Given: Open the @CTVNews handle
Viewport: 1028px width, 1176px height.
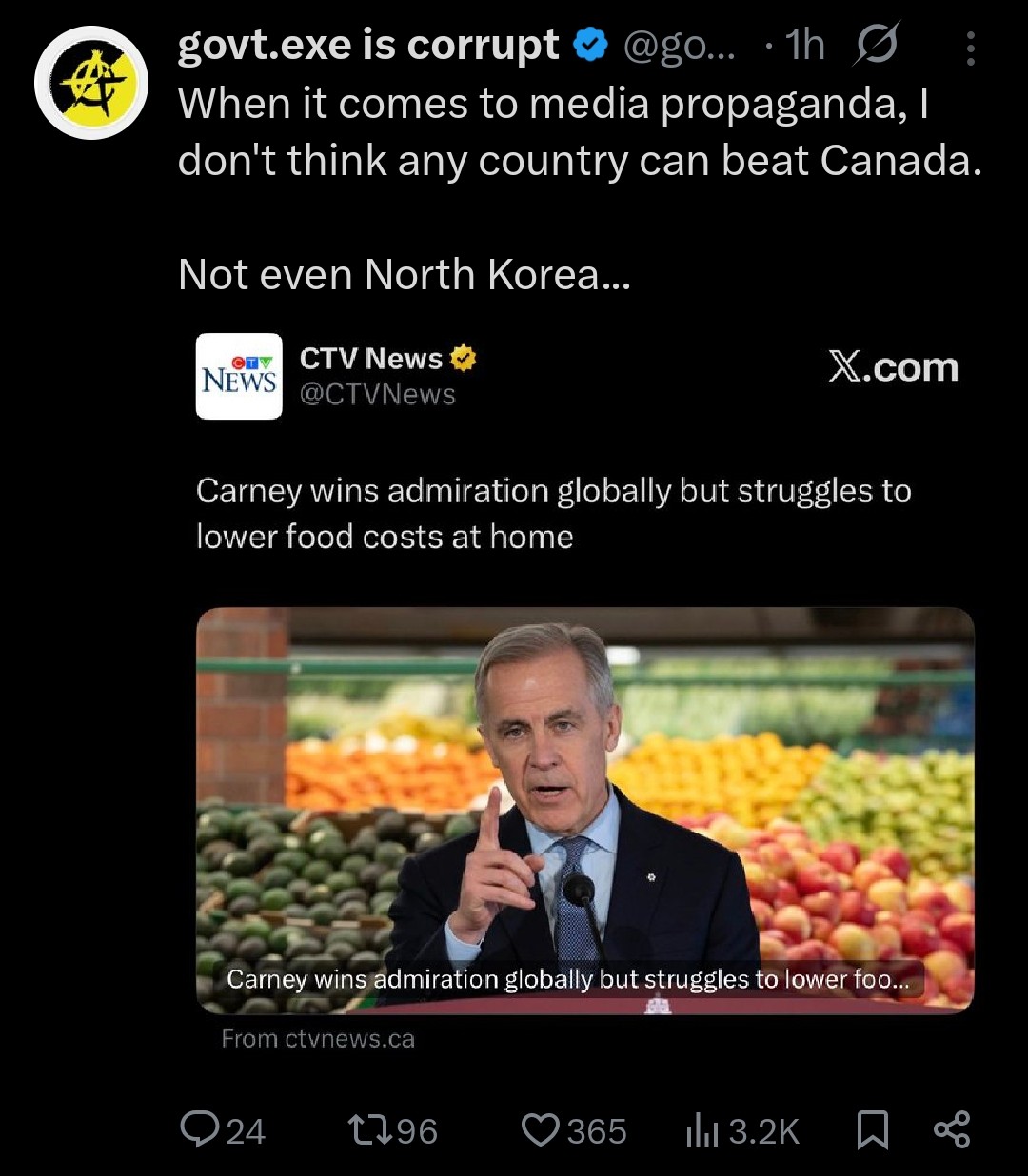Looking at the screenshot, I should tap(378, 394).
